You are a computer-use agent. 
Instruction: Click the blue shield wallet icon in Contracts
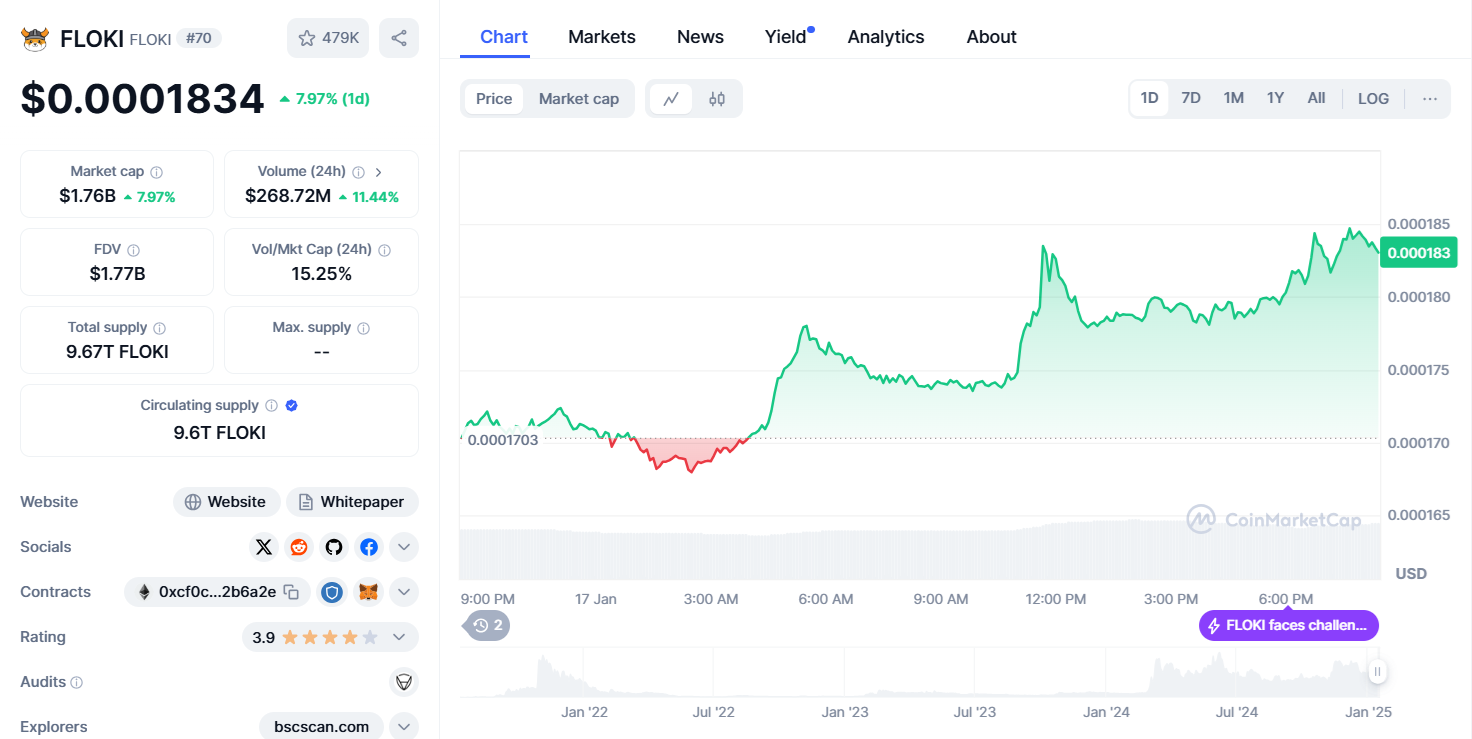tap(333, 592)
